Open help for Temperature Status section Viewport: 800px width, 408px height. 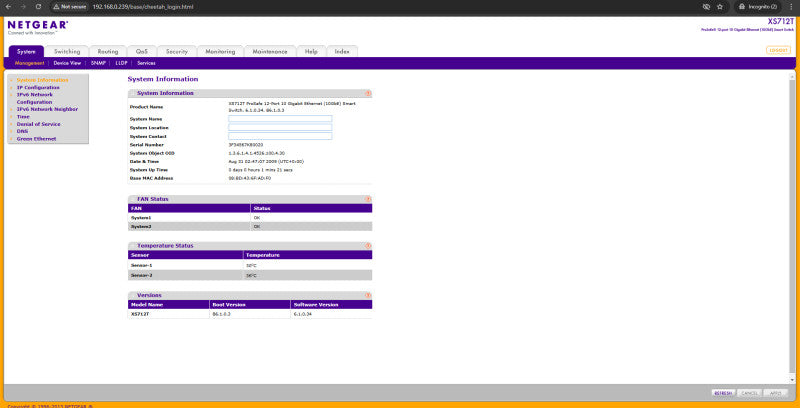coord(368,246)
